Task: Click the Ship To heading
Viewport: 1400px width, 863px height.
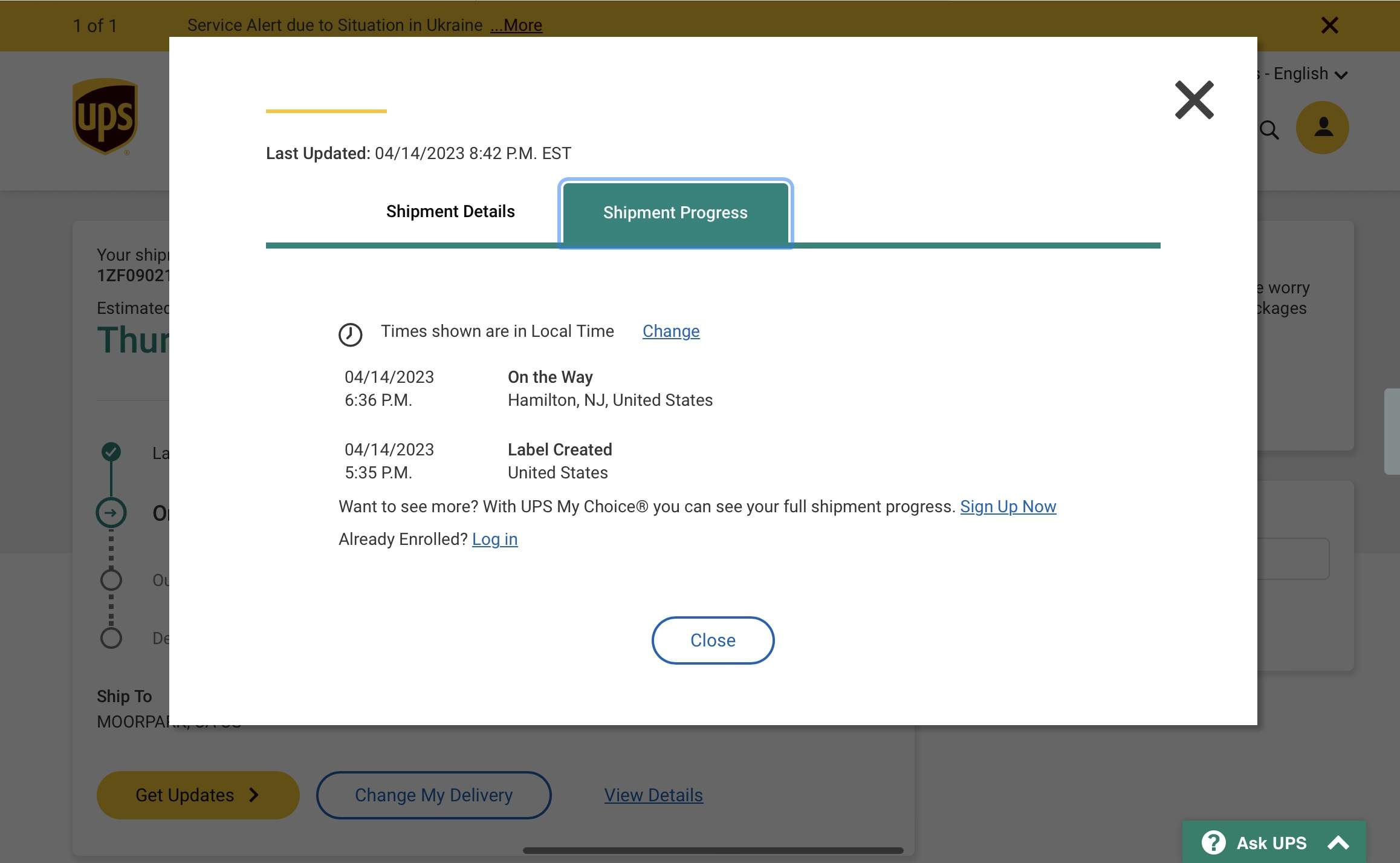Action: (x=124, y=697)
